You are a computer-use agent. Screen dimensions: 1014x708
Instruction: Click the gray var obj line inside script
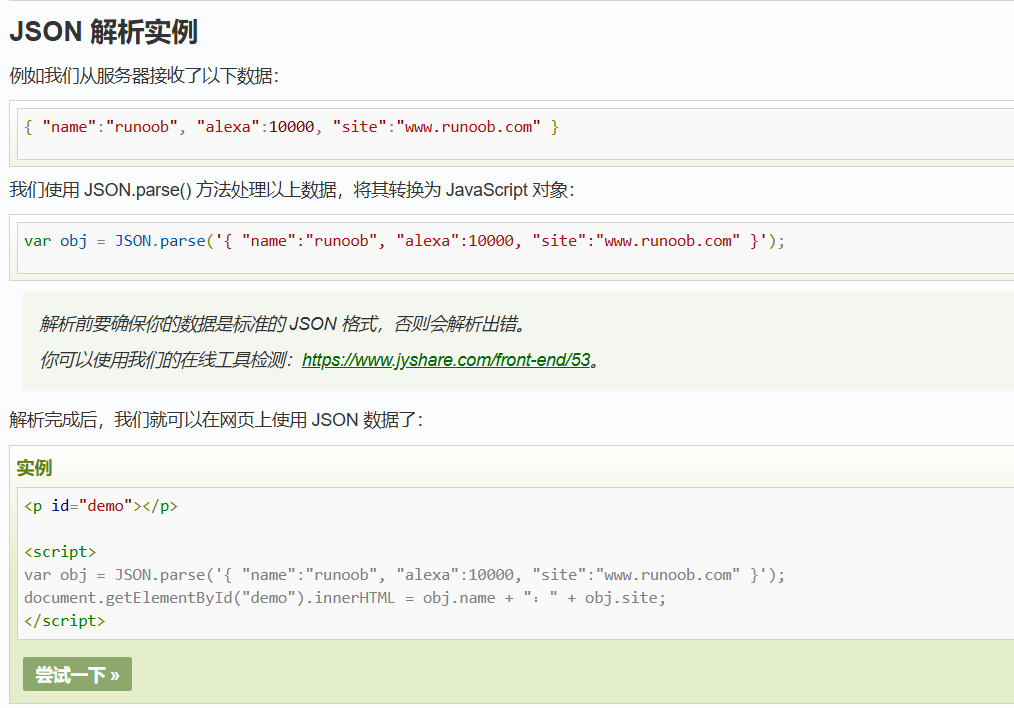click(404, 575)
